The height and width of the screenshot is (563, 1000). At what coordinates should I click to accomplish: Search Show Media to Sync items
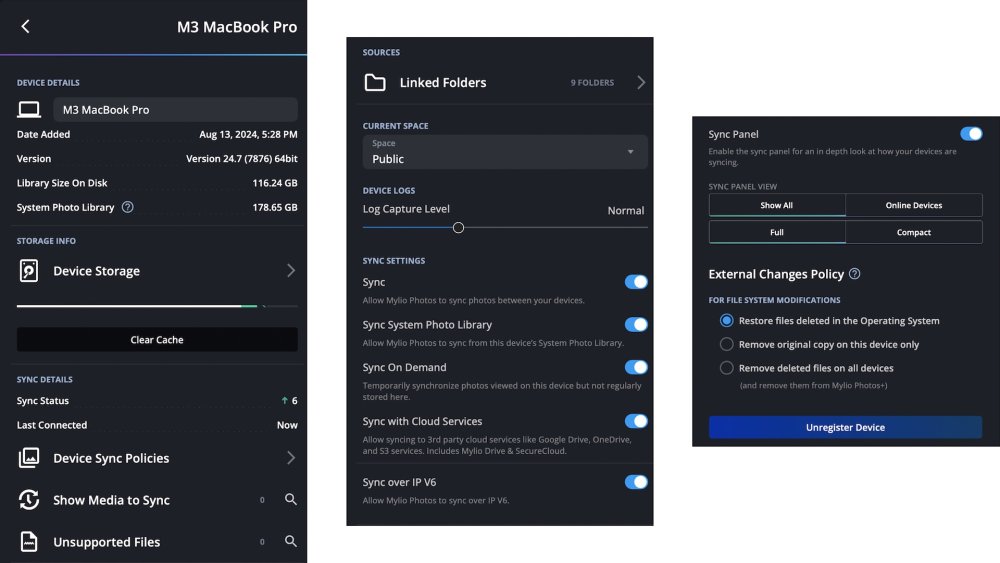point(291,499)
